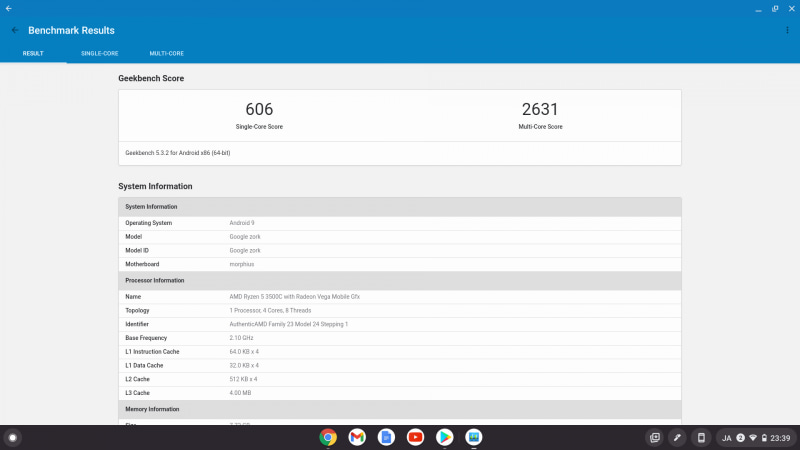Click the Multi-Core Score label
Screen dimensions: 800x450
click(540, 127)
